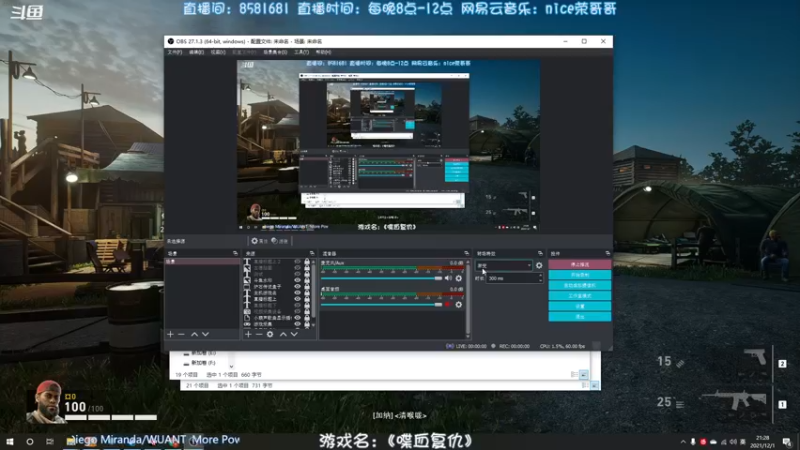This screenshot has width=800, height=450.
Task: Open the notification center in system tray
Action: click(x=788, y=442)
